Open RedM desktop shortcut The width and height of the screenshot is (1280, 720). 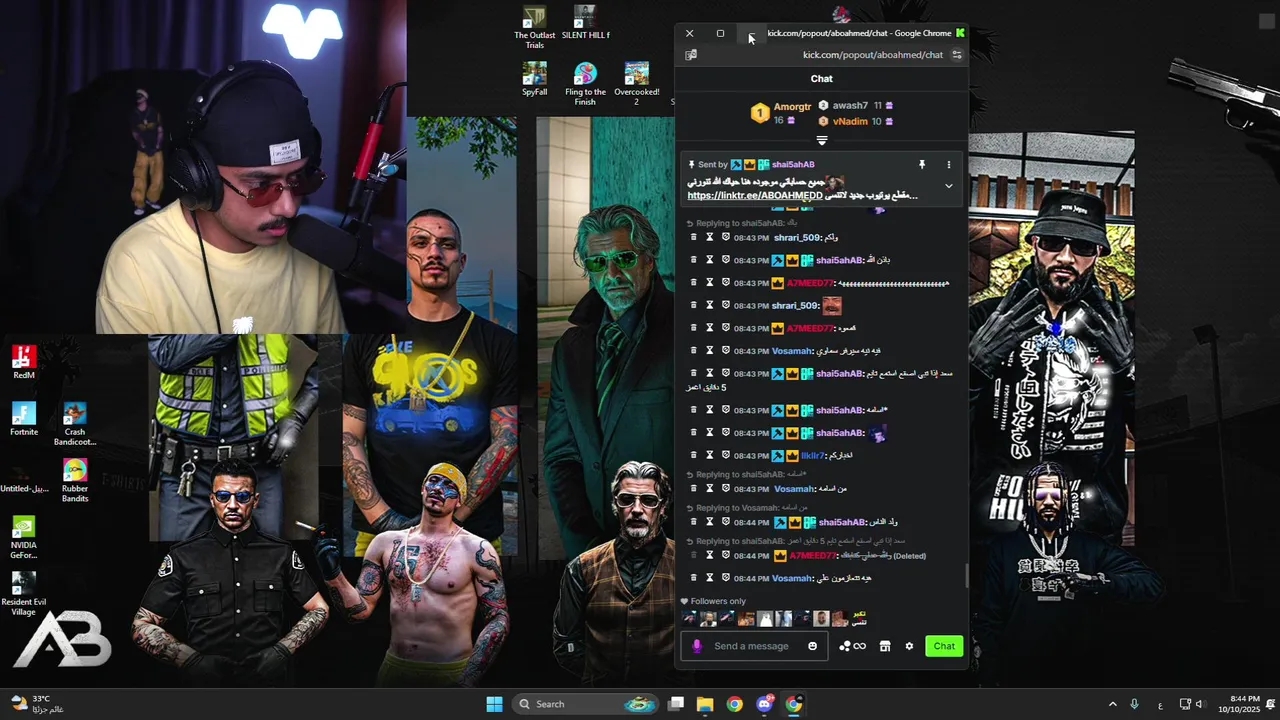[24, 363]
